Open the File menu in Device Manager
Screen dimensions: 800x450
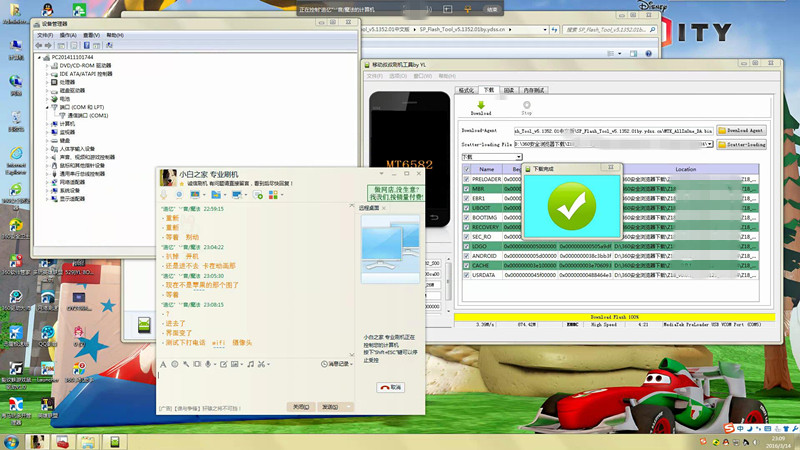(x=45, y=35)
